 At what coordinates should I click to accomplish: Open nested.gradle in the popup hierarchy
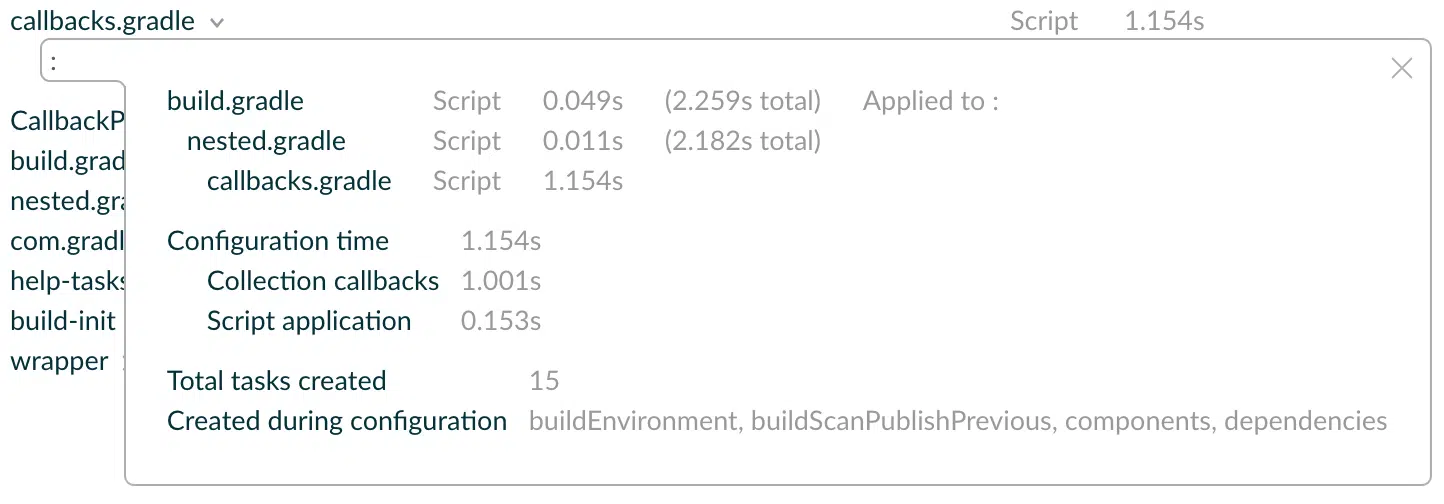click(x=266, y=141)
